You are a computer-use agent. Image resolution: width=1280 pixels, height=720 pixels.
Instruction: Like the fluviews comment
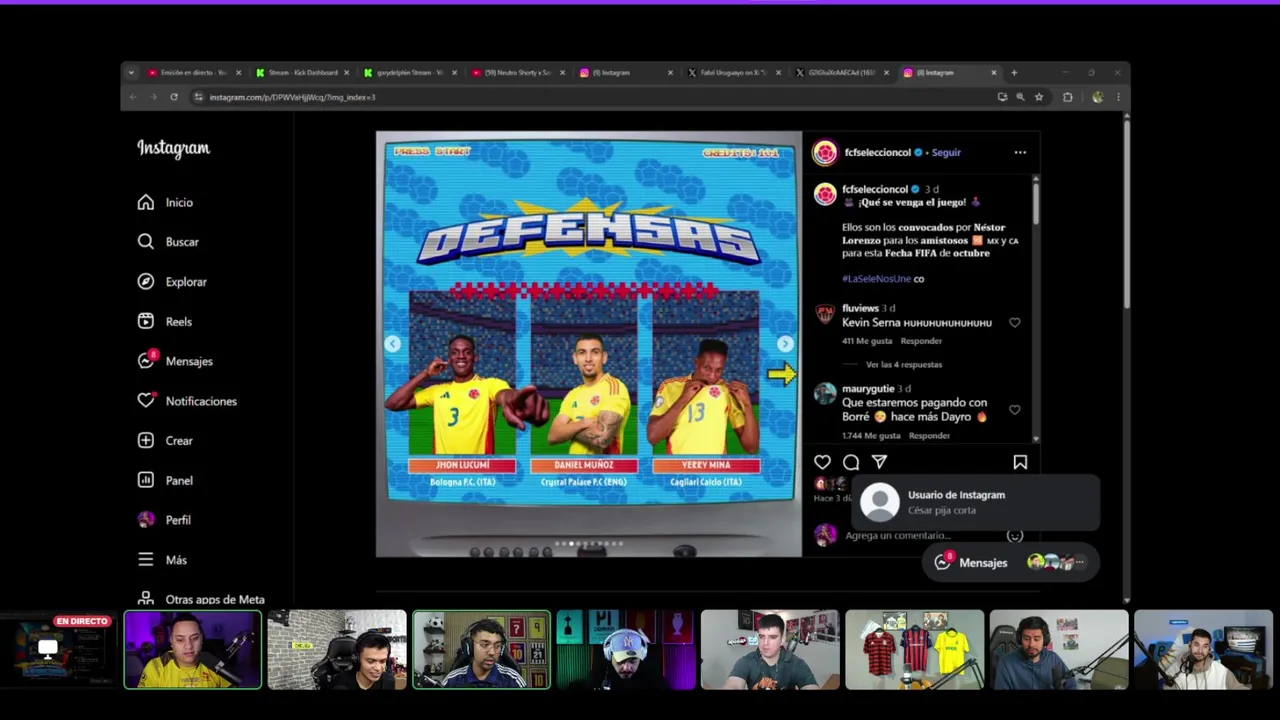click(x=1015, y=323)
